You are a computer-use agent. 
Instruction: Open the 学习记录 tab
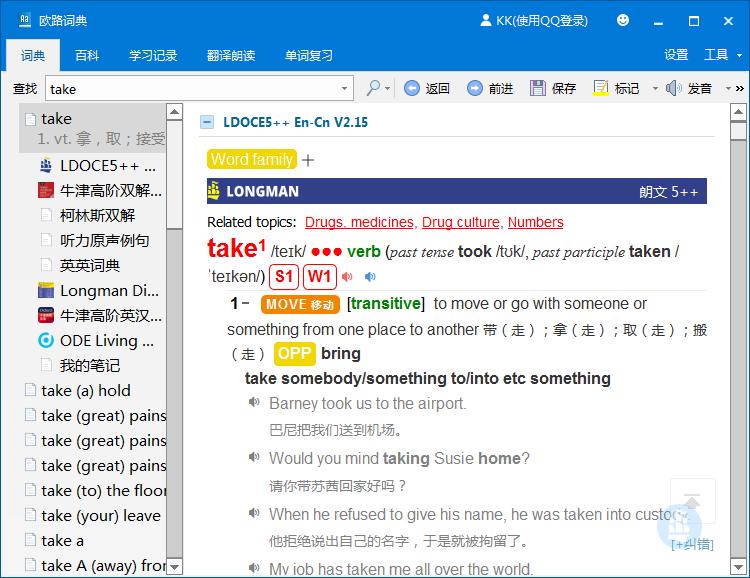(x=153, y=55)
